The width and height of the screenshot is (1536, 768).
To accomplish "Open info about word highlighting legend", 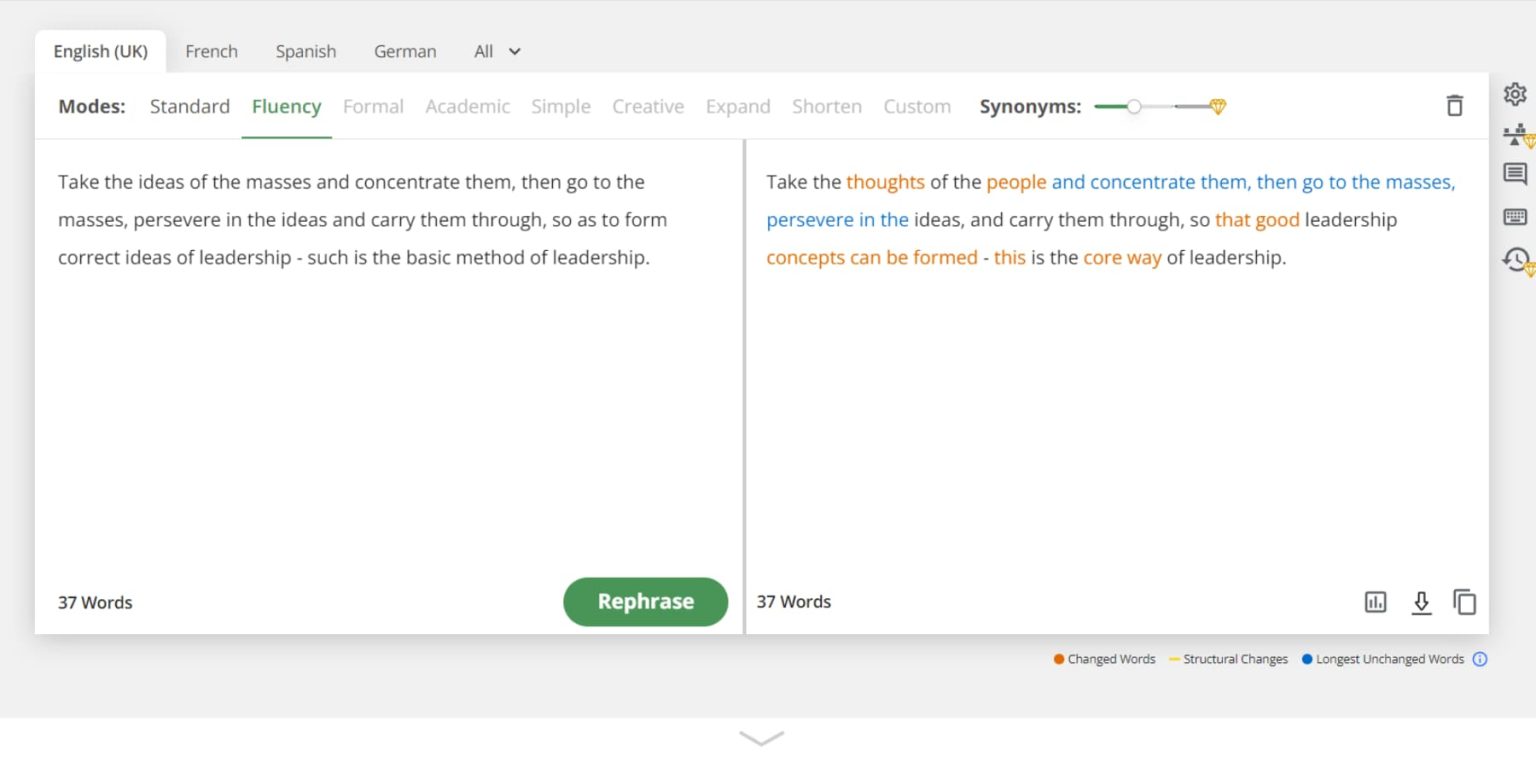I will [x=1479, y=659].
